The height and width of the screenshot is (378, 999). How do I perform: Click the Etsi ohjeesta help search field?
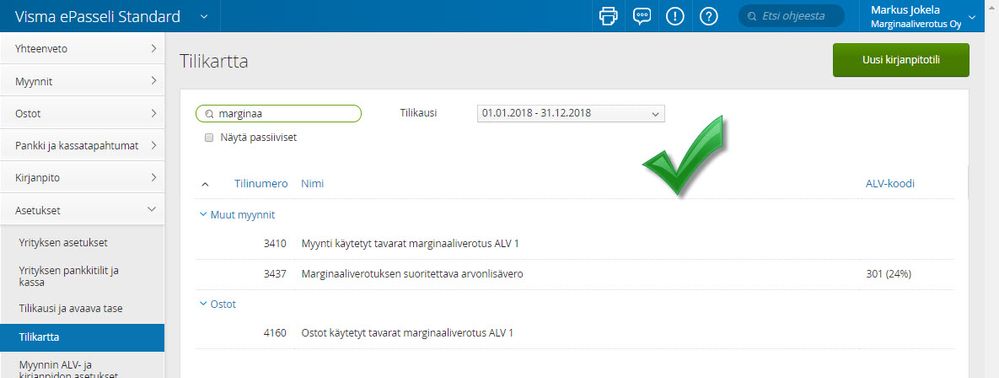791,16
